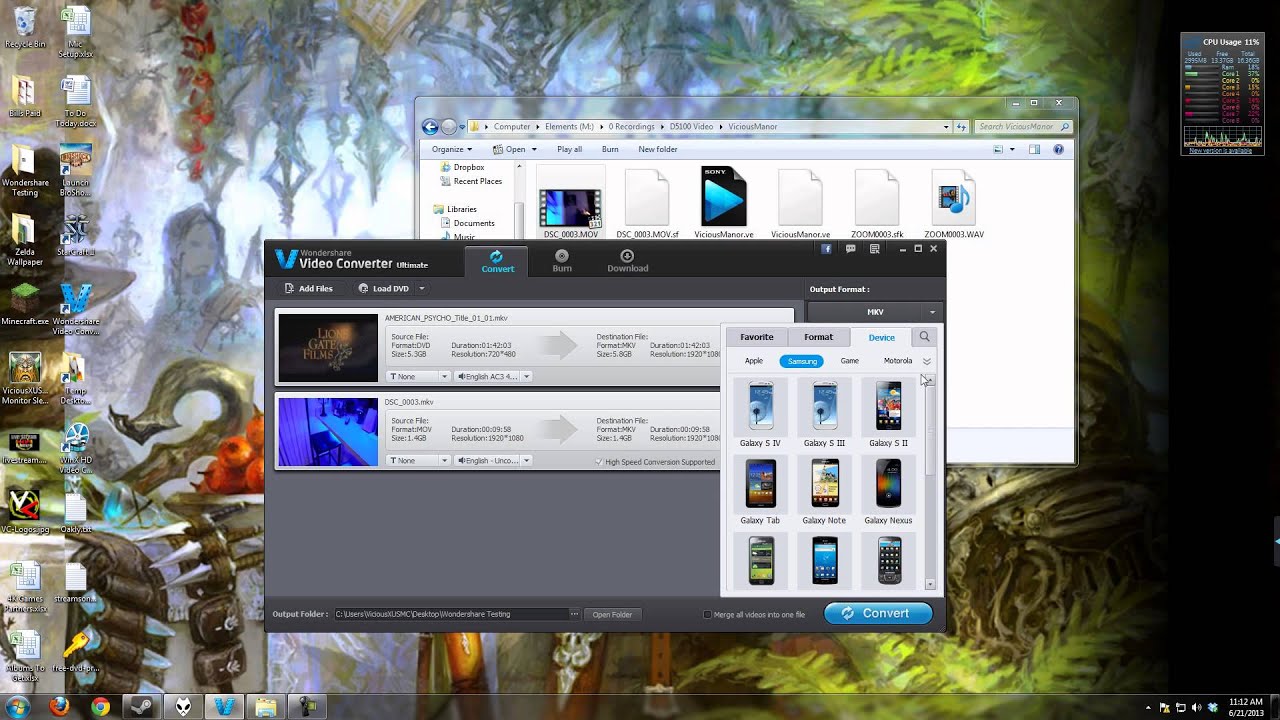Toggle Merge all videos into one file
The image size is (1280, 720).
[707, 614]
